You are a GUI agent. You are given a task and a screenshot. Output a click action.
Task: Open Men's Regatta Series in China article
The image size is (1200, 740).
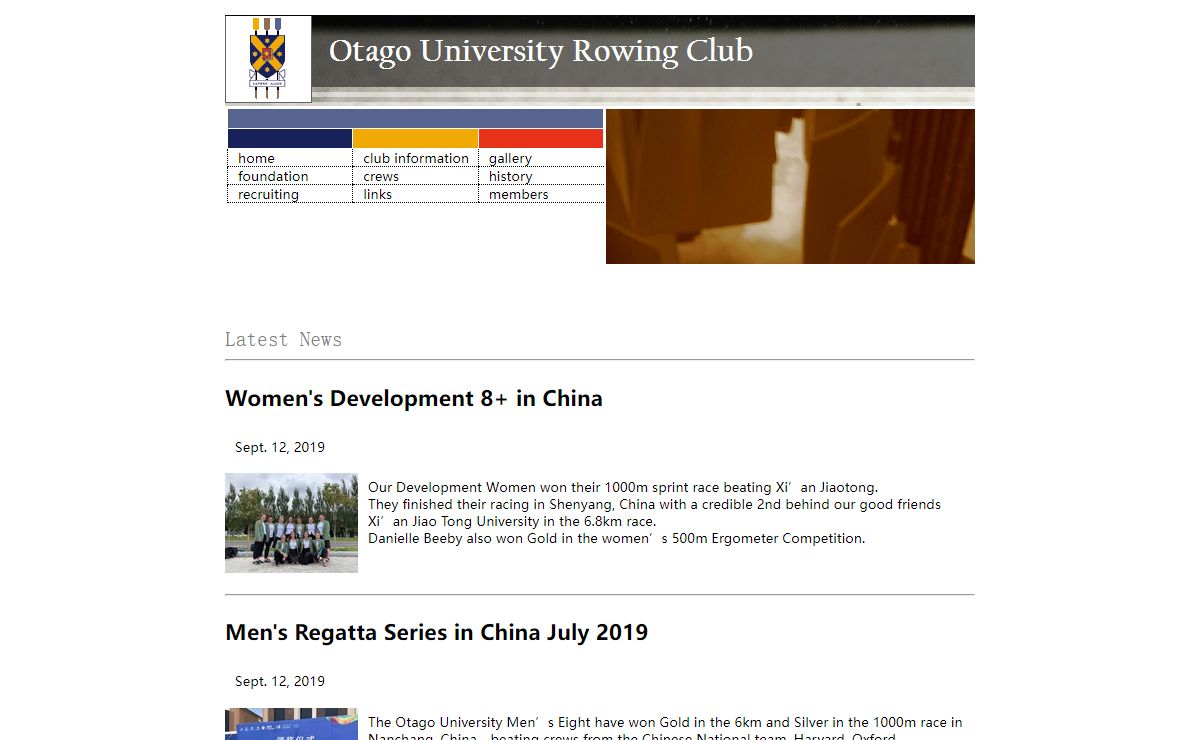pos(437,632)
